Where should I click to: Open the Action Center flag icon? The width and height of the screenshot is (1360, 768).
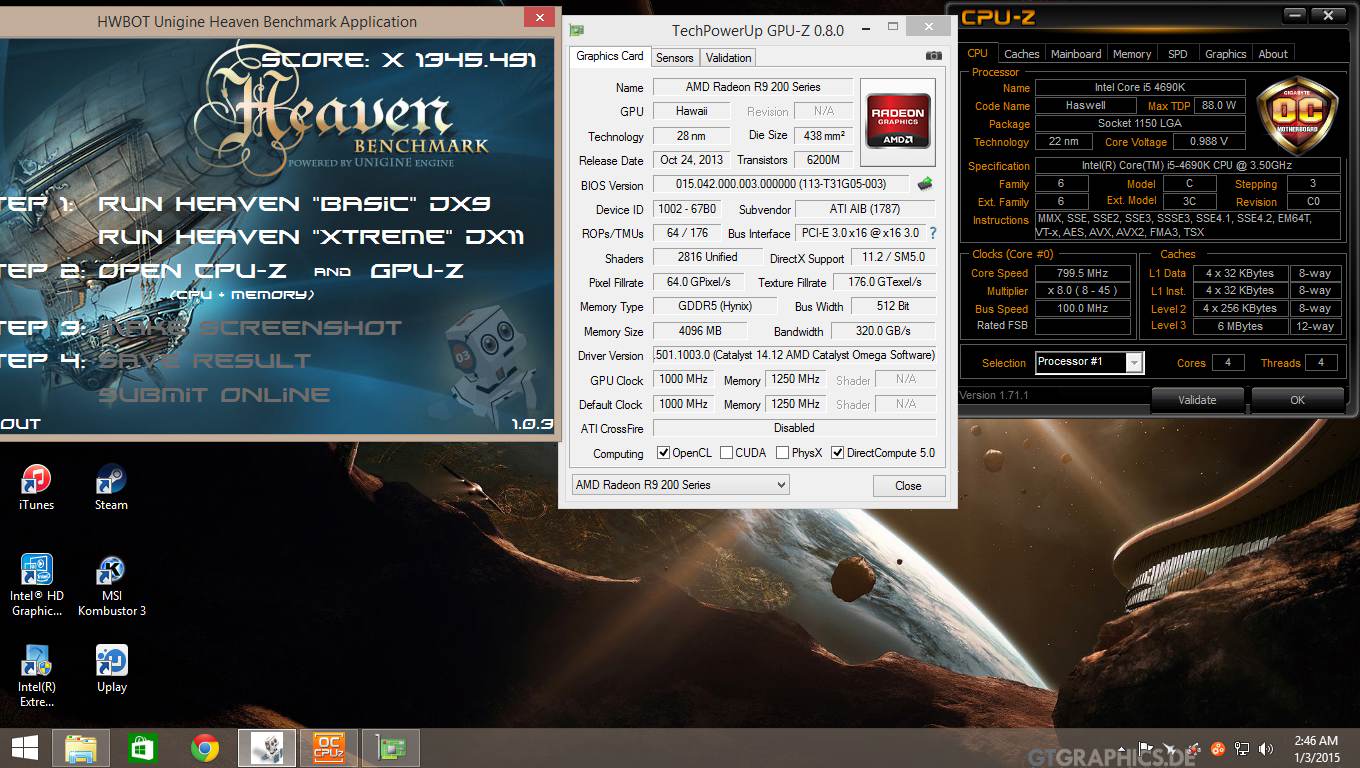click(x=1147, y=747)
